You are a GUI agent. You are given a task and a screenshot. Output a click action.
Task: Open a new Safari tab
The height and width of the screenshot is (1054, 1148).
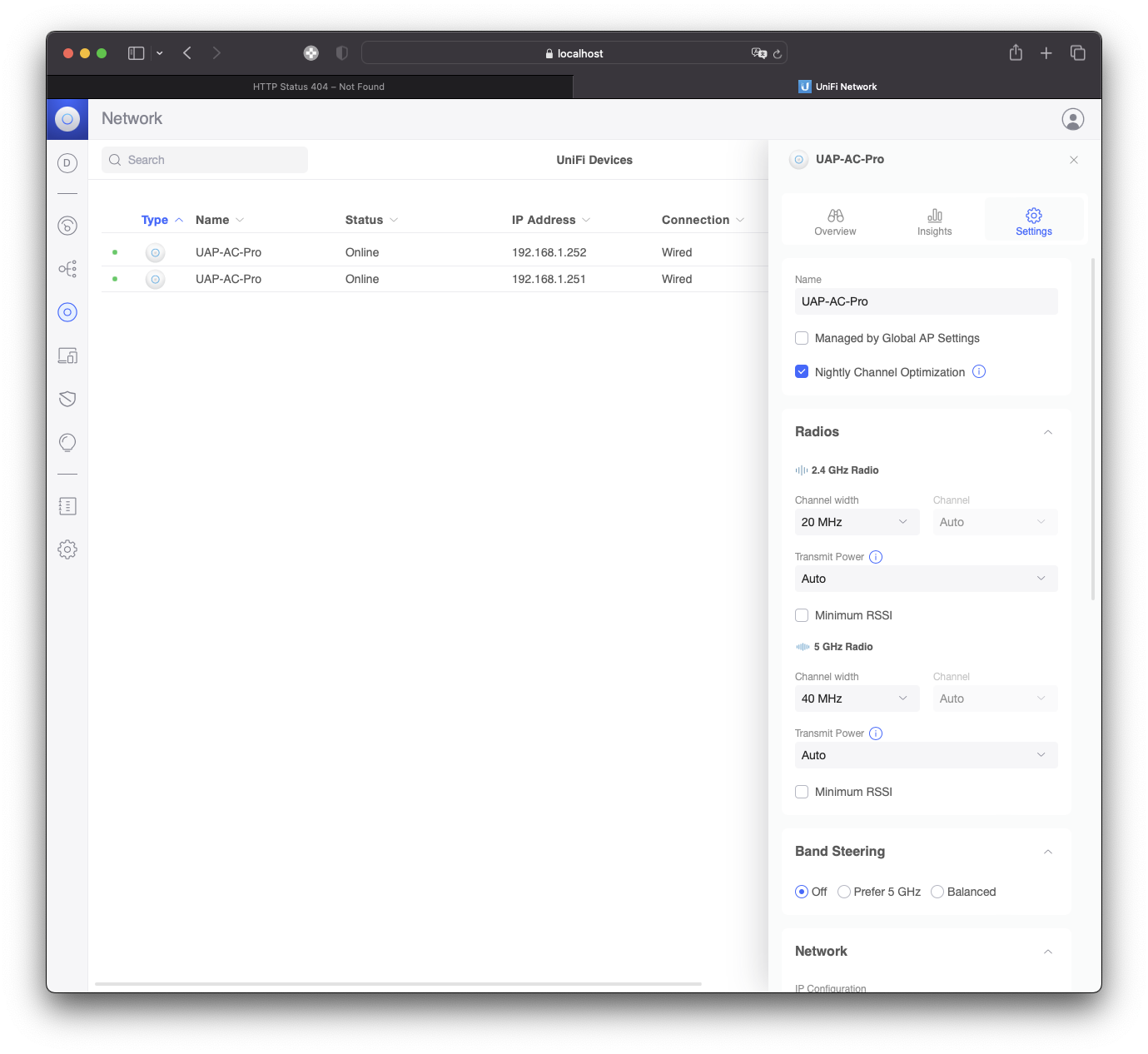click(x=1046, y=53)
